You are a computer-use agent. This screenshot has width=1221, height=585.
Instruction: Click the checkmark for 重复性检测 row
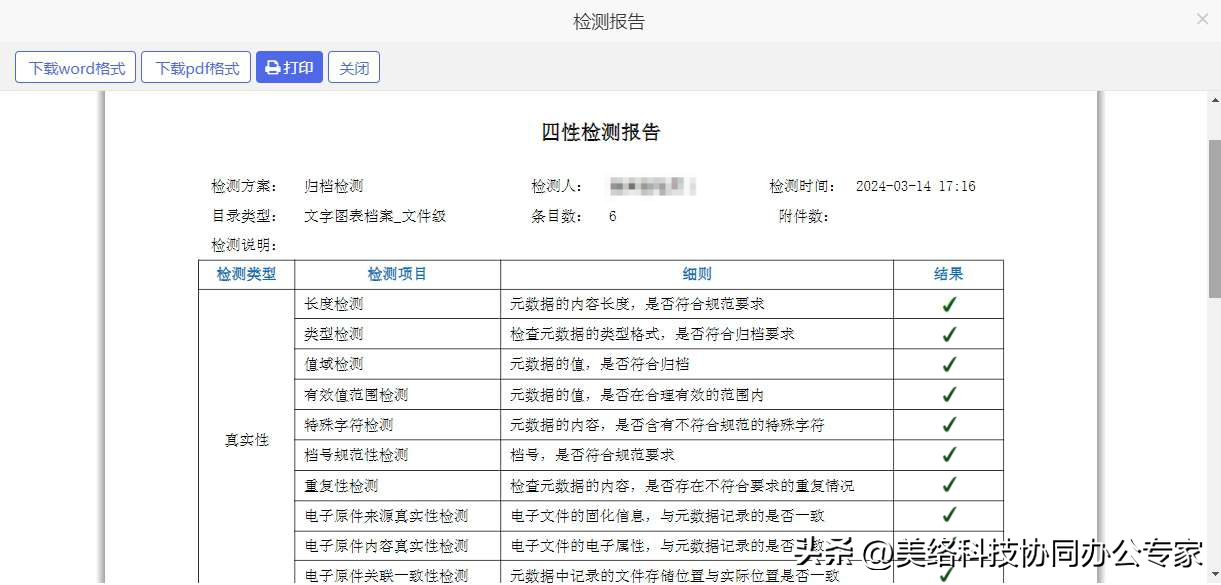click(948, 486)
